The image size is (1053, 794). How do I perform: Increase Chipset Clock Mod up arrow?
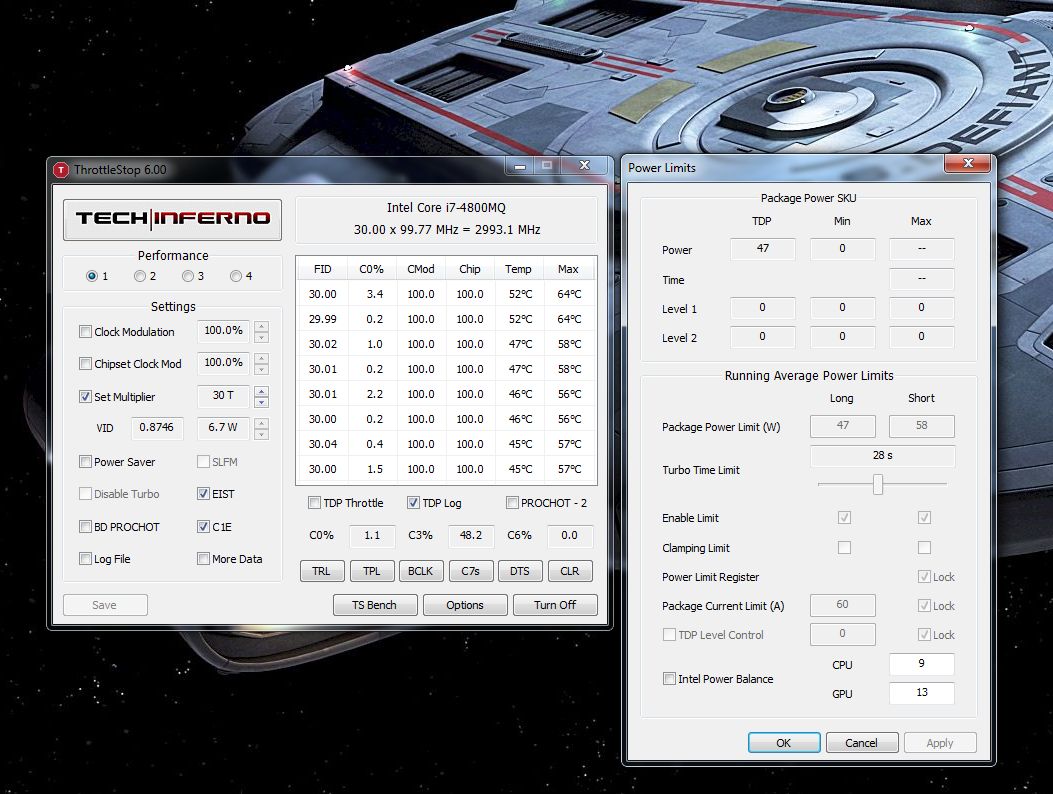262,358
